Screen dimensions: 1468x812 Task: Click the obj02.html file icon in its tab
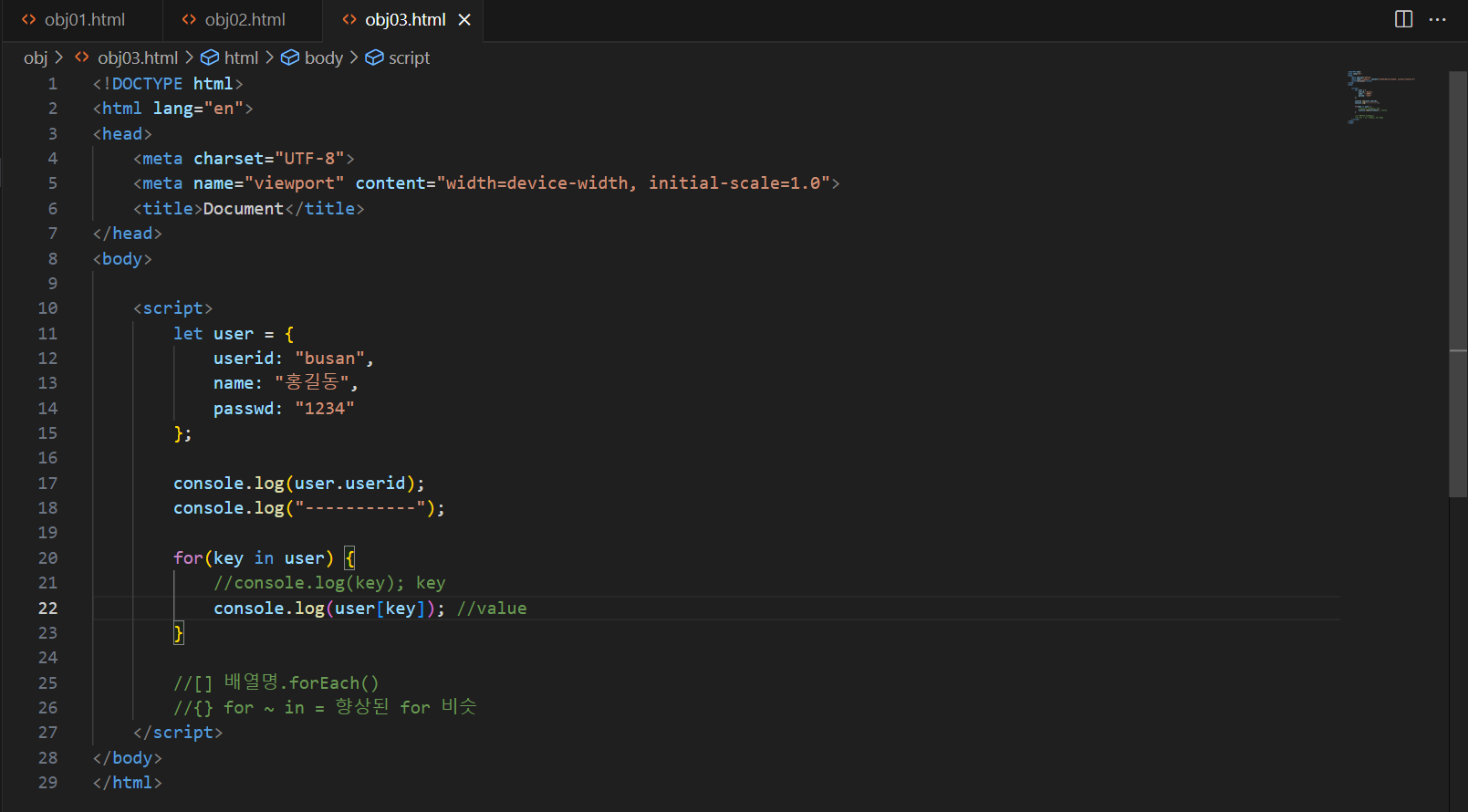(x=190, y=19)
